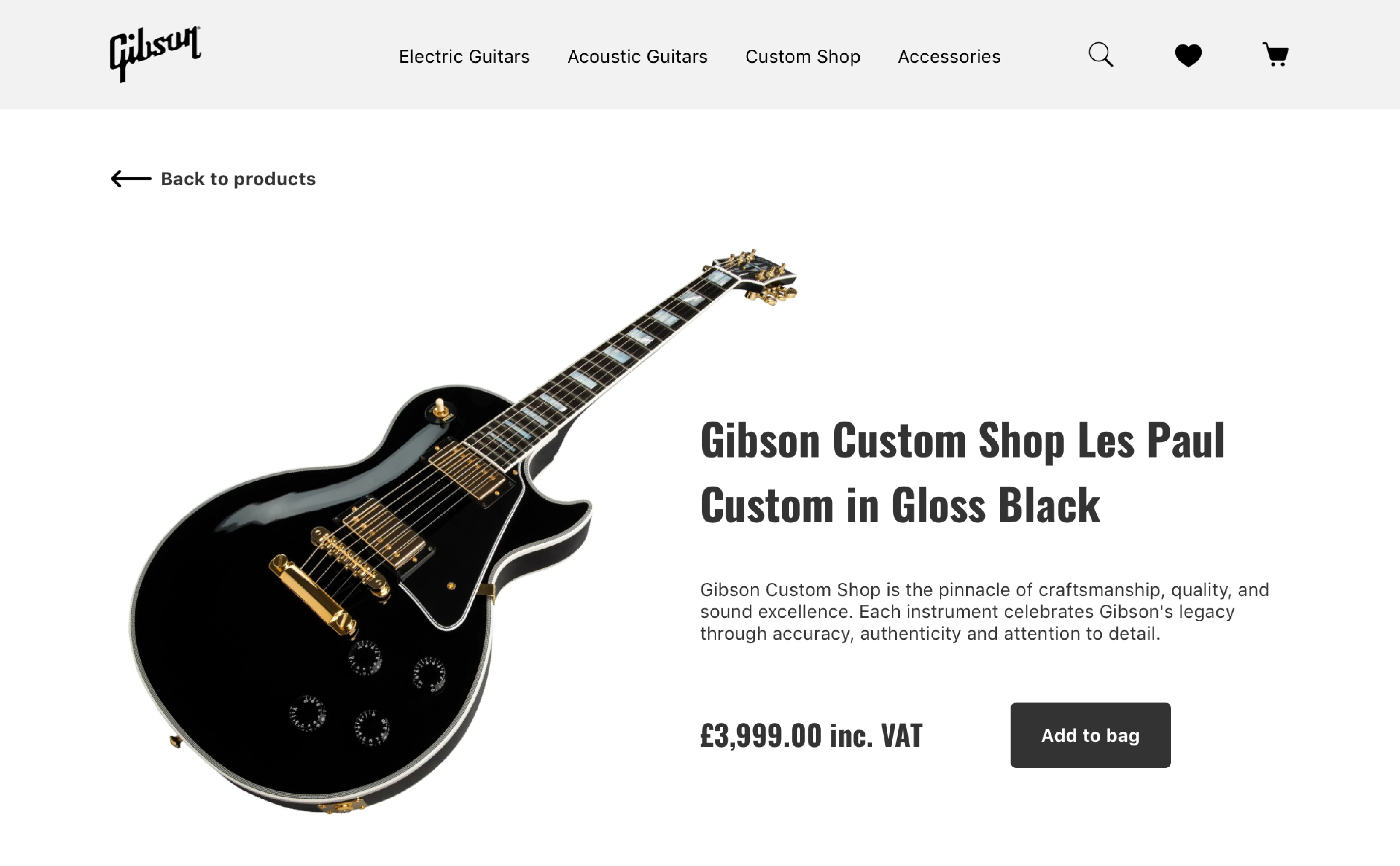Click the Gibson logo
Screen dimensions: 1400x866
coord(155,54)
